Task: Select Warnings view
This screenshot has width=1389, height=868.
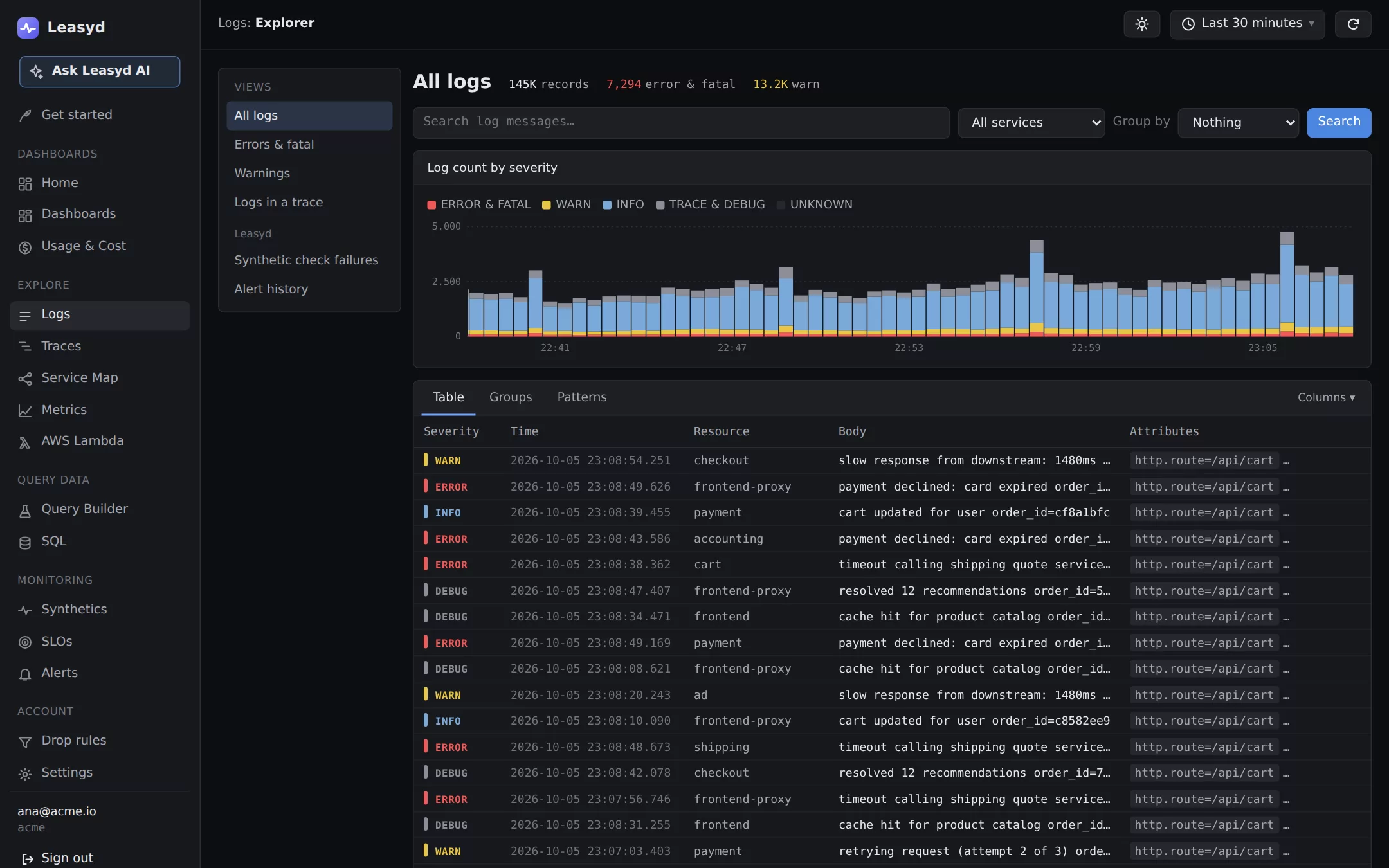Action: [x=309, y=174]
